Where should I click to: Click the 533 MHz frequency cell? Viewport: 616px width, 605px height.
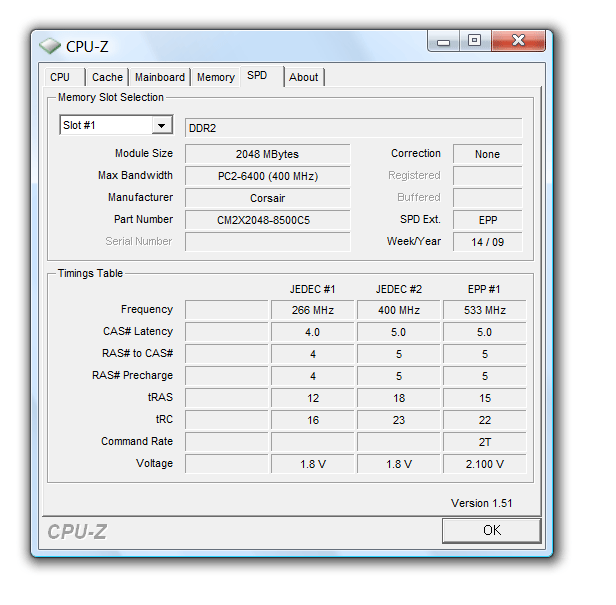[x=485, y=310]
